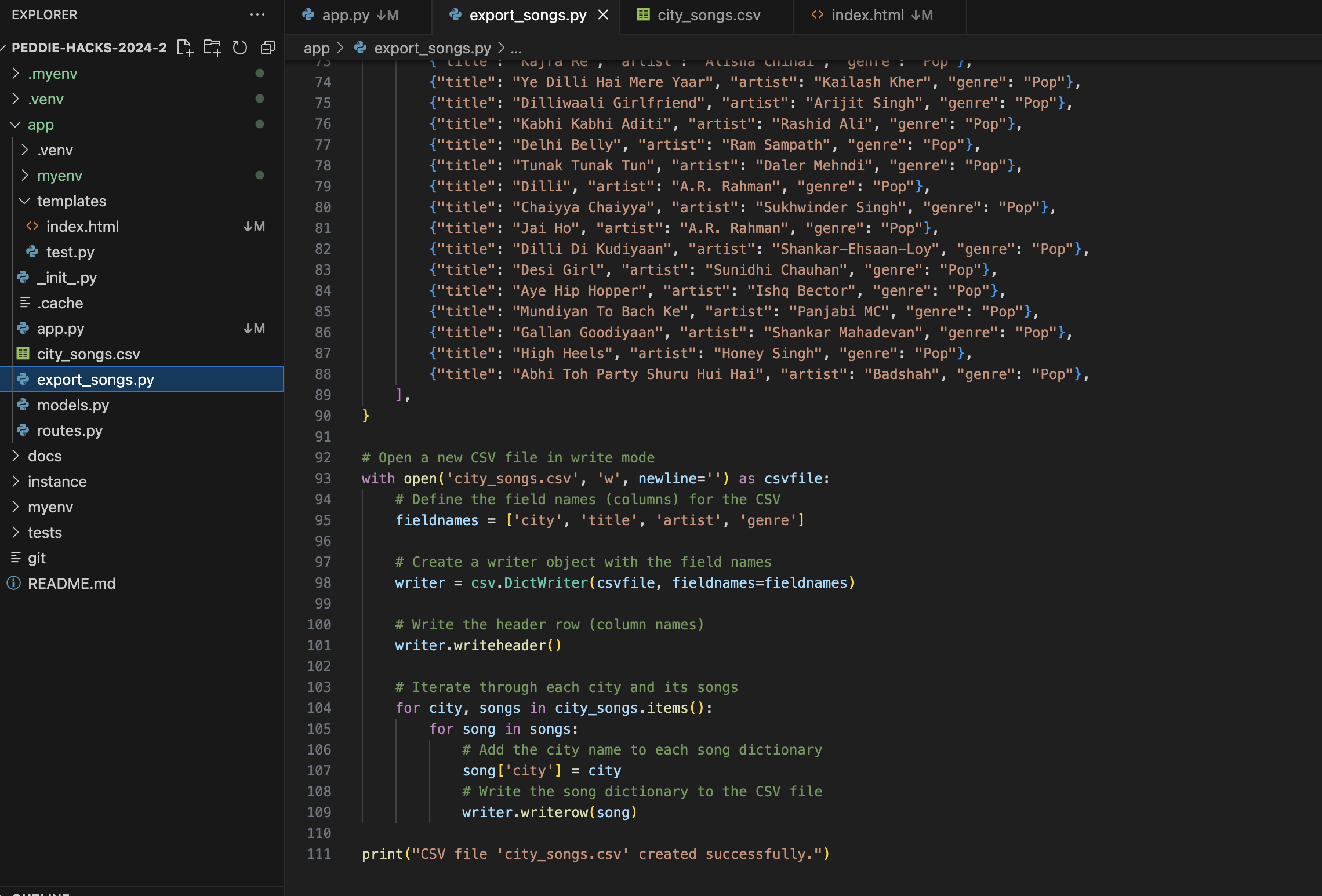Open the Explorer more actions ellipsis
The height and width of the screenshot is (896, 1322).
click(x=257, y=15)
